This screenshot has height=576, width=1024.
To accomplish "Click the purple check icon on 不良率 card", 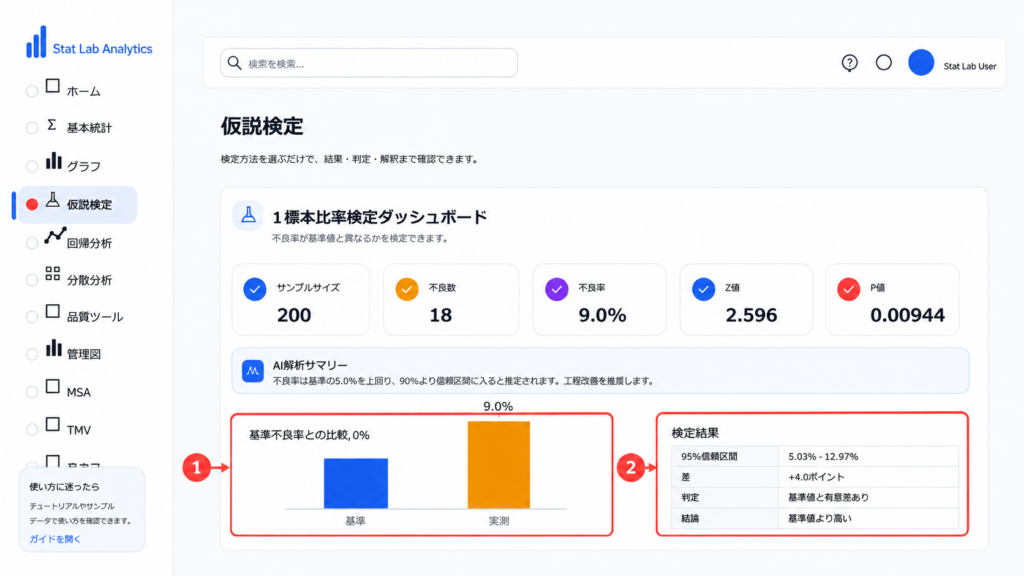I will click(x=556, y=289).
